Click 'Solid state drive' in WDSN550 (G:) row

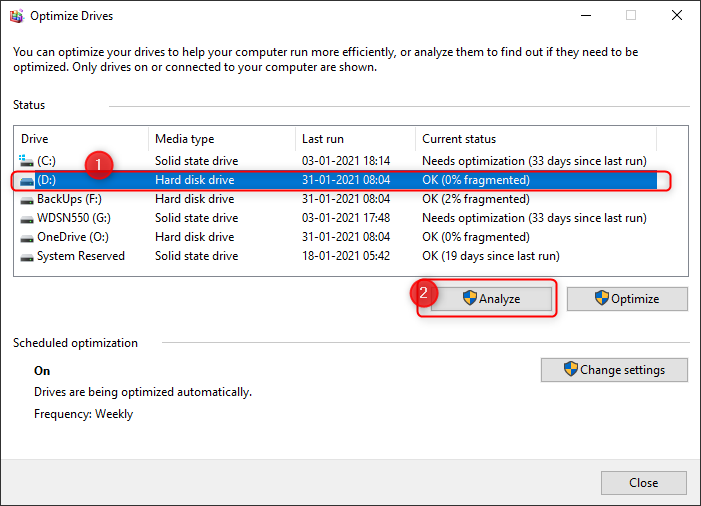coord(197,218)
